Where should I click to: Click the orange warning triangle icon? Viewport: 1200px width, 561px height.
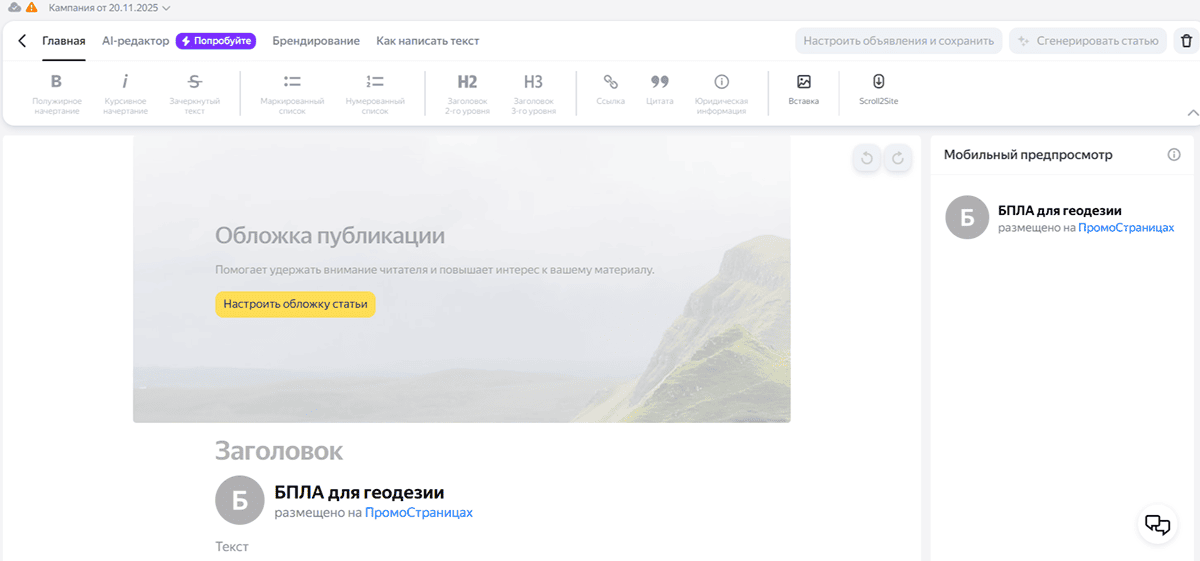point(32,8)
